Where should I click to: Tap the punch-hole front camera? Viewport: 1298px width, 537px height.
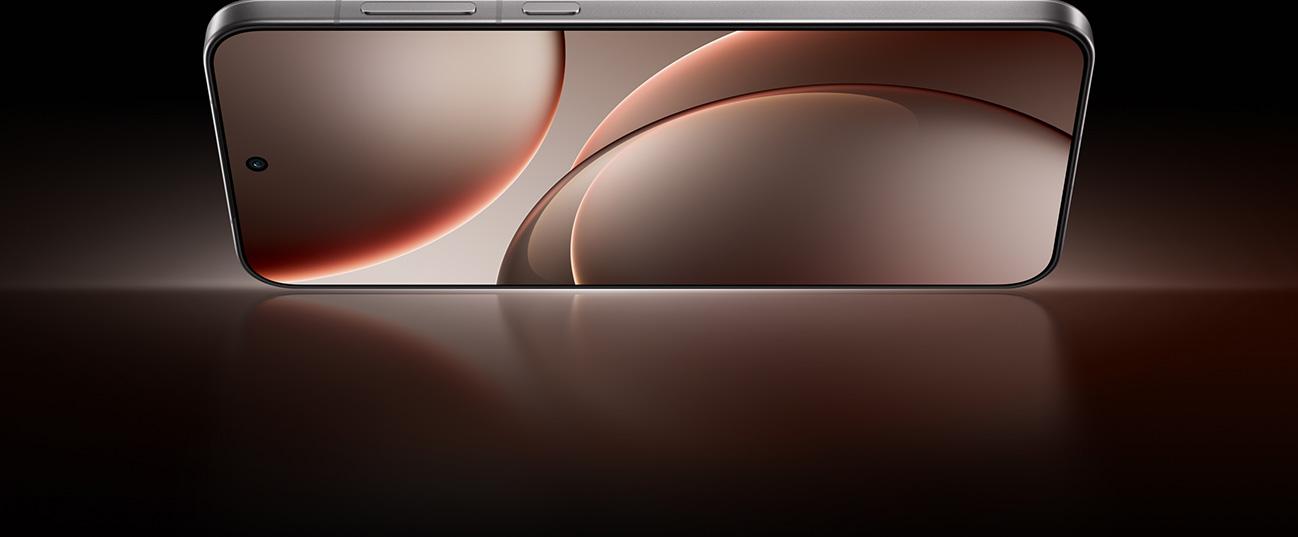(257, 163)
